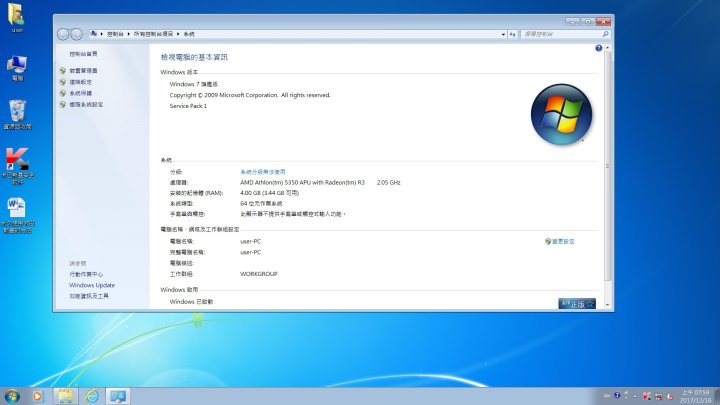Expand the arrow before 系統 breadcrumb

coord(178,34)
